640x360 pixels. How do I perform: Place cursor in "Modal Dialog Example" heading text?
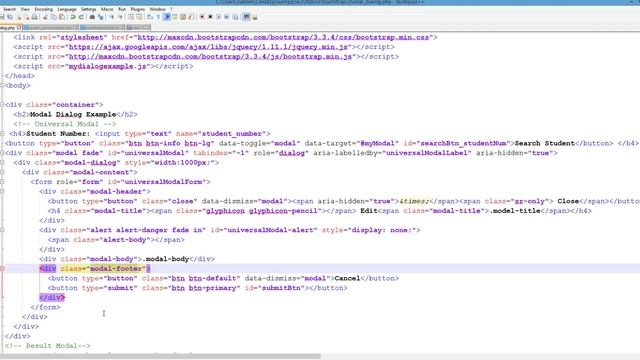coord(73,114)
